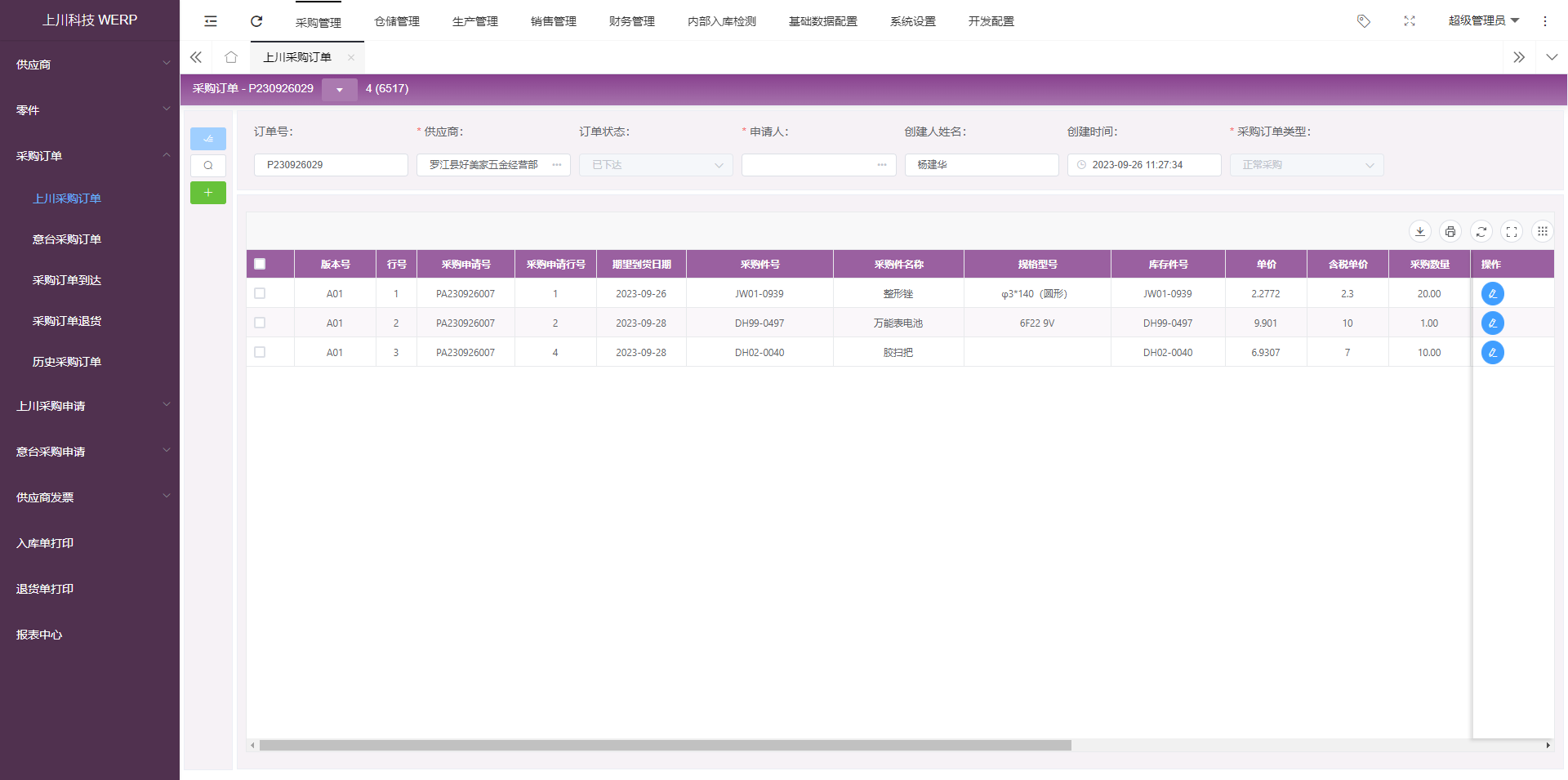Refresh the table with circular arrows icon
Viewport: 1568px width, 780px height.
(x=1481, y=232)
